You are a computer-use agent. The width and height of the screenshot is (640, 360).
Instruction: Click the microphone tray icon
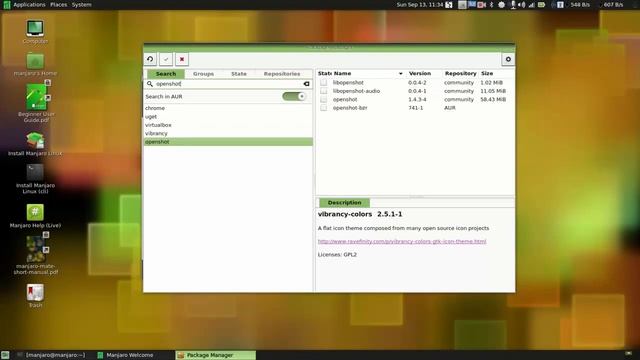click(x=513, y=4)
